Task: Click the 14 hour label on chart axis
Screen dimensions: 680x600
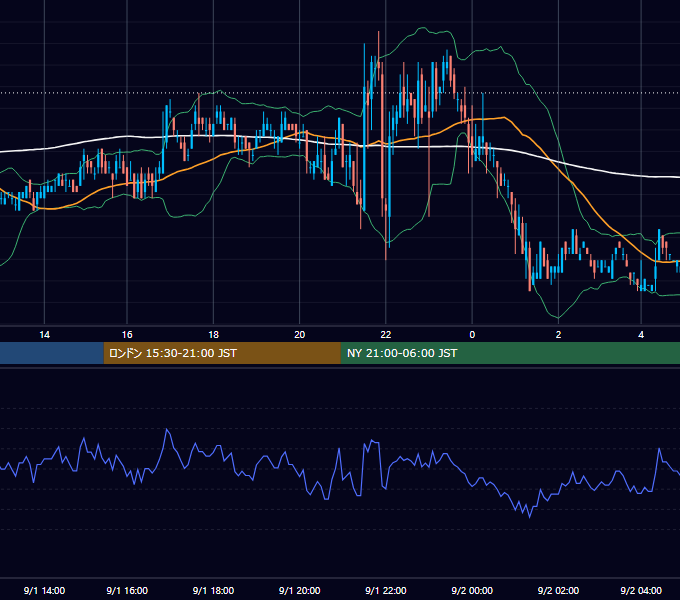Action: click(x=44, y=335)
